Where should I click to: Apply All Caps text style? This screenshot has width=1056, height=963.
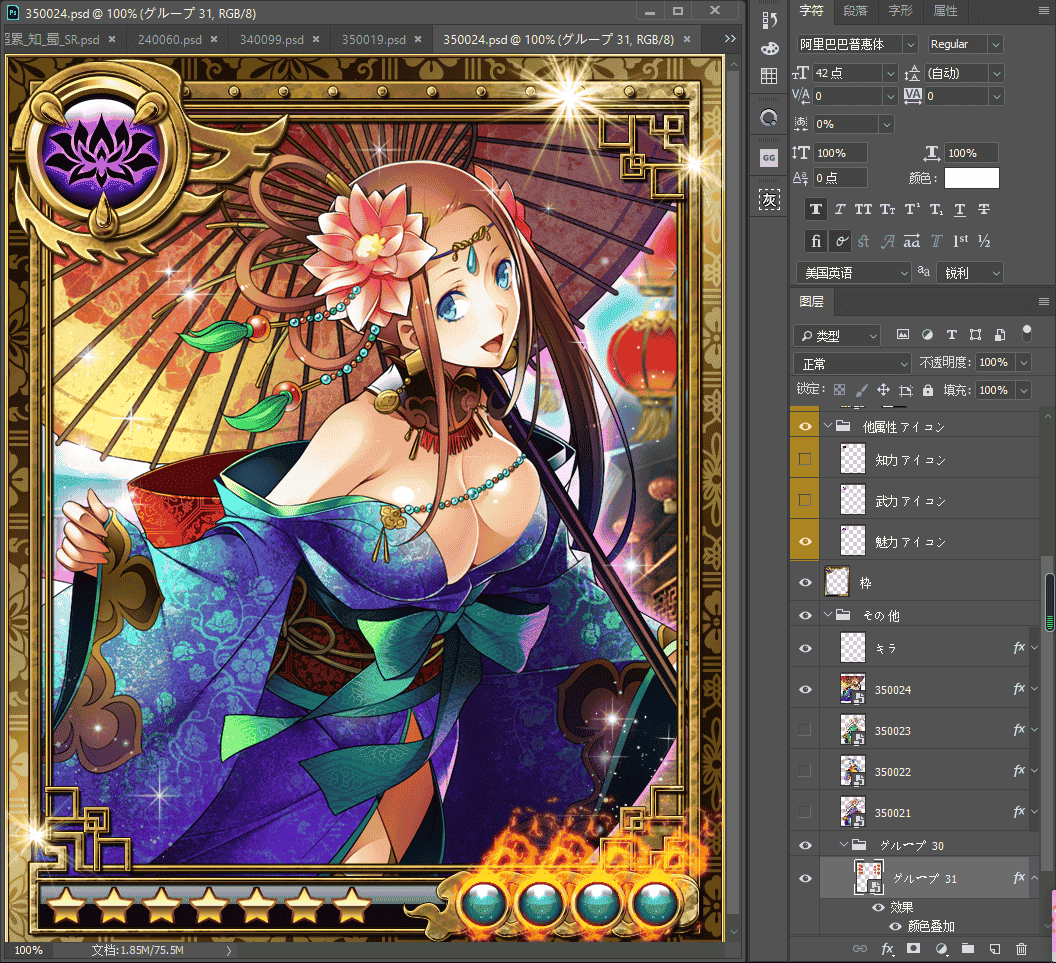[863, 209]
